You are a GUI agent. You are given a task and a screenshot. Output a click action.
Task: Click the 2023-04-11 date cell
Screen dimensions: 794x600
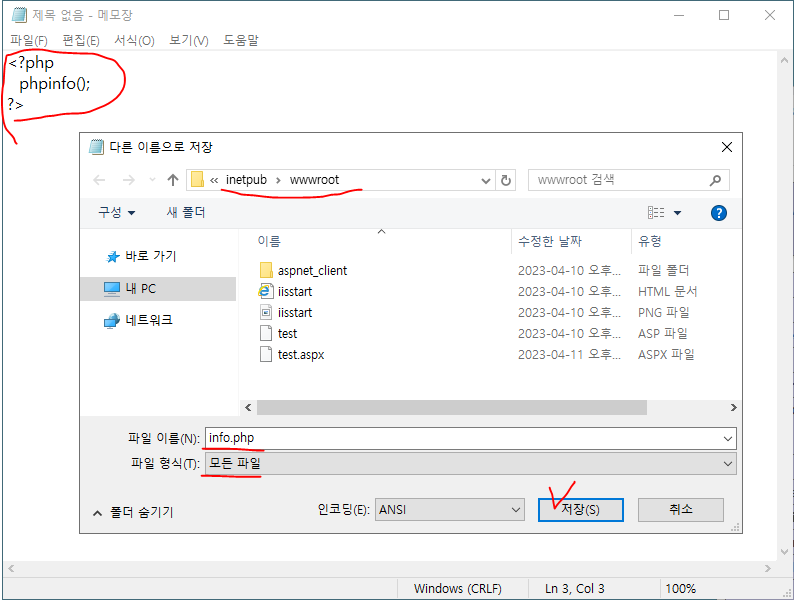pyautogui.click(x=569, y=354)
